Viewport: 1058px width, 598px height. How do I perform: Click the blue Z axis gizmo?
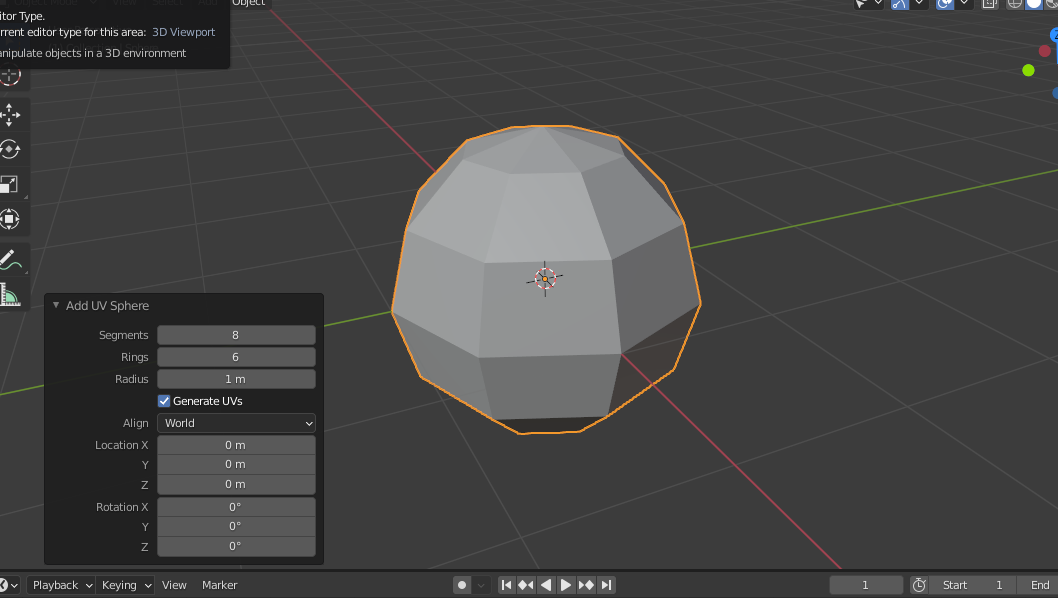(x=1054, y=34)
